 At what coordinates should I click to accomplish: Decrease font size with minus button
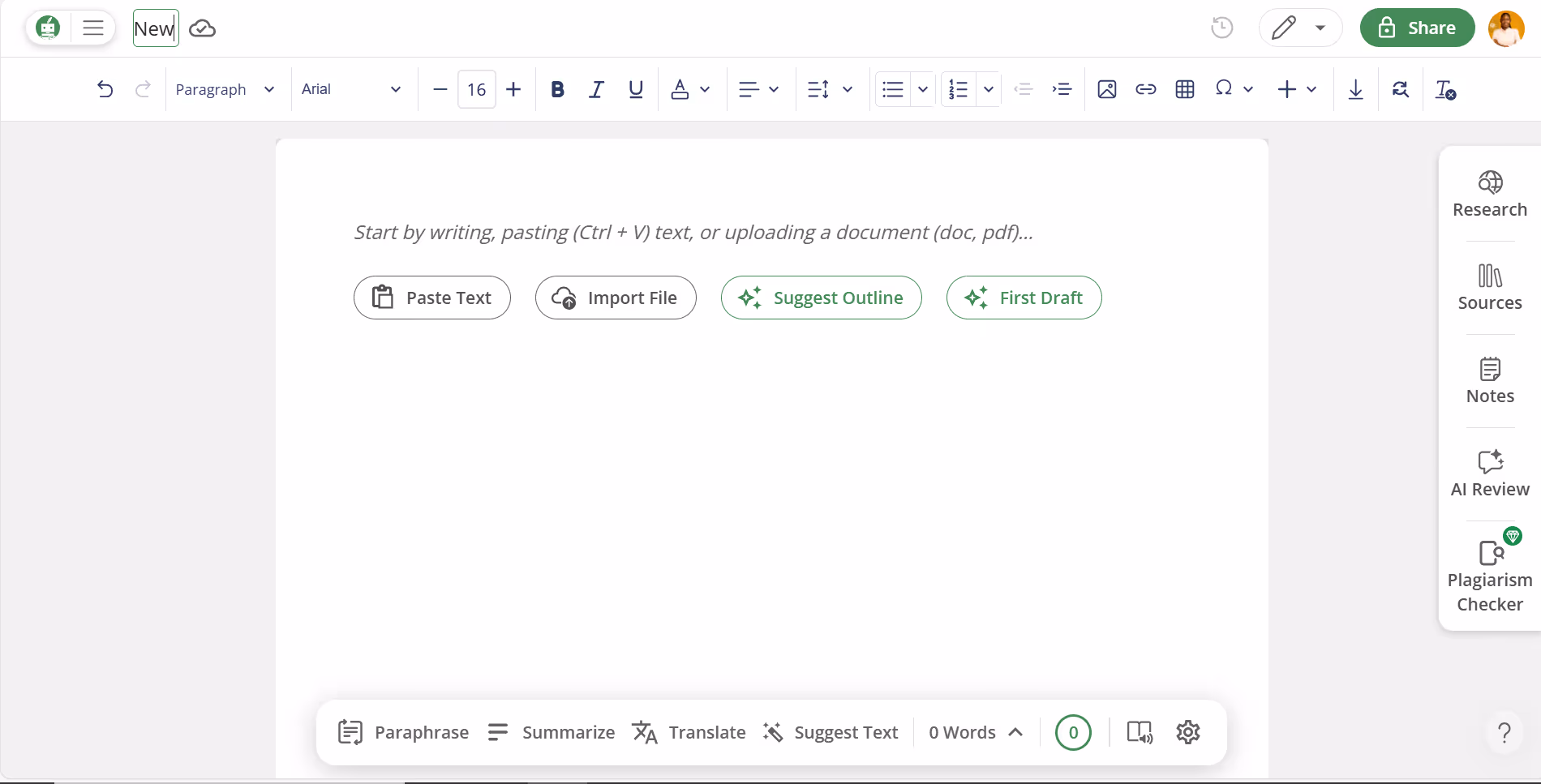pos(440,89)
